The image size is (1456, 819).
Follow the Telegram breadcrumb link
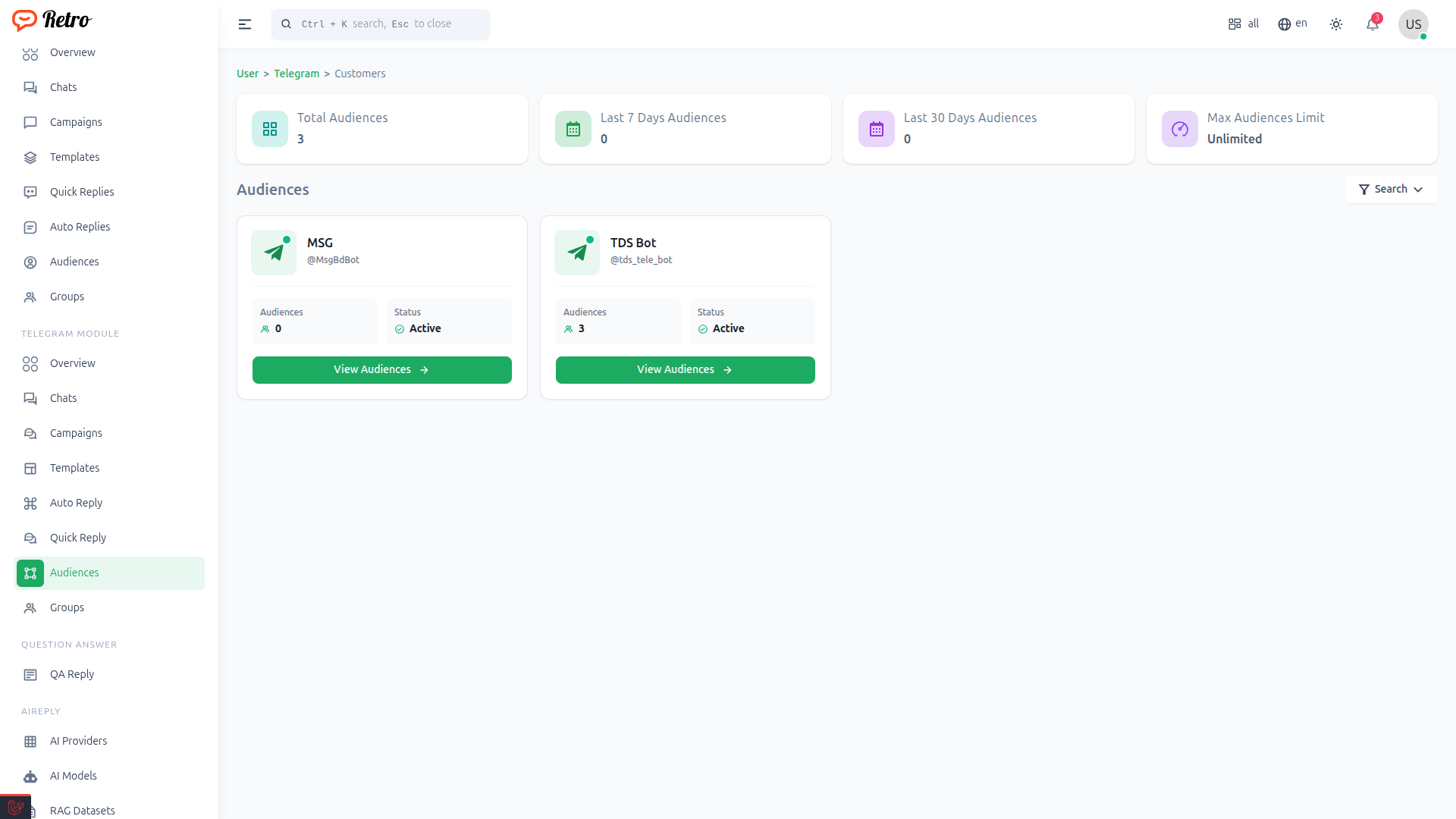pyautogui.click(x=297, y=74)
